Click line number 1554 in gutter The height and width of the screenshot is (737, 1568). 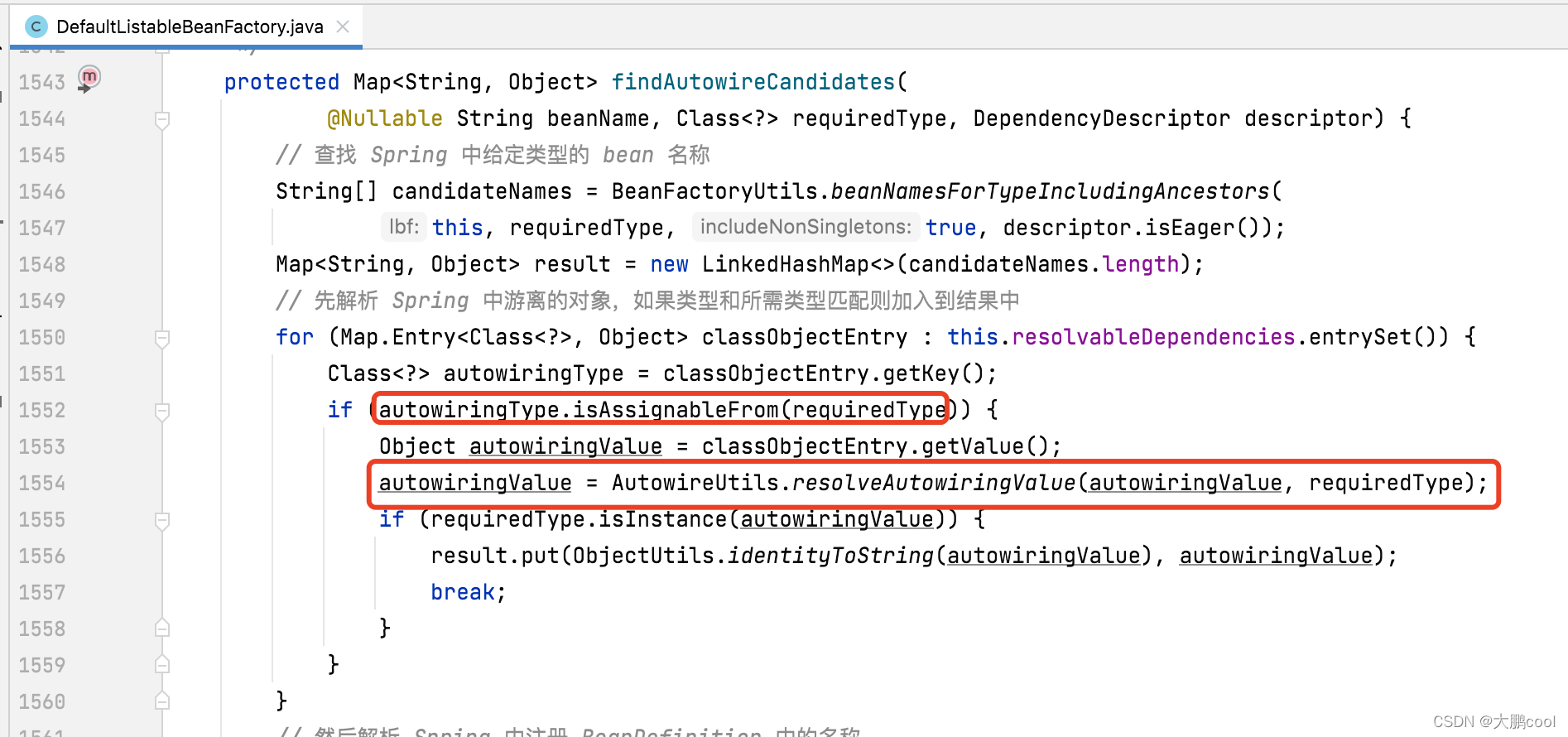(42, 483)
